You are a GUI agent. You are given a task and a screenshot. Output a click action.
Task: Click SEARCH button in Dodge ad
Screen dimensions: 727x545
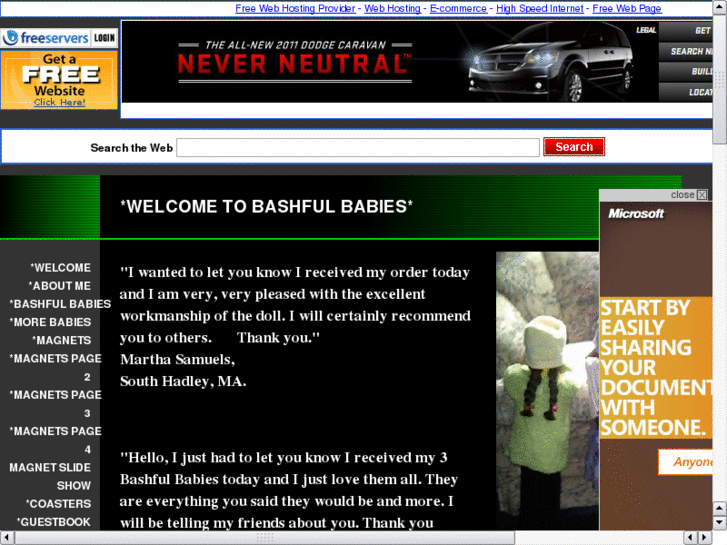pyautogui.click(x=686, y=51)
